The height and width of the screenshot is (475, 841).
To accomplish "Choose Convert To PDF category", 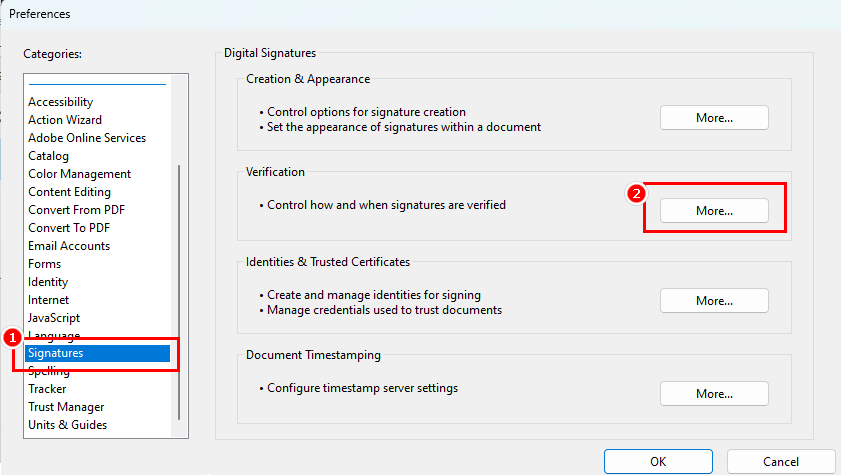I will (x=69, y=228).
